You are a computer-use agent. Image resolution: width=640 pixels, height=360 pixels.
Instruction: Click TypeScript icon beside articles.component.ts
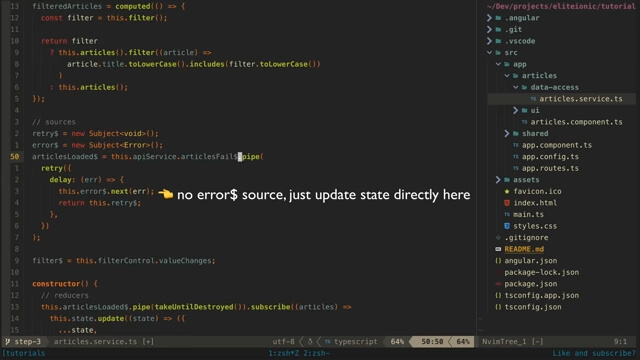(x=524, y=122)
